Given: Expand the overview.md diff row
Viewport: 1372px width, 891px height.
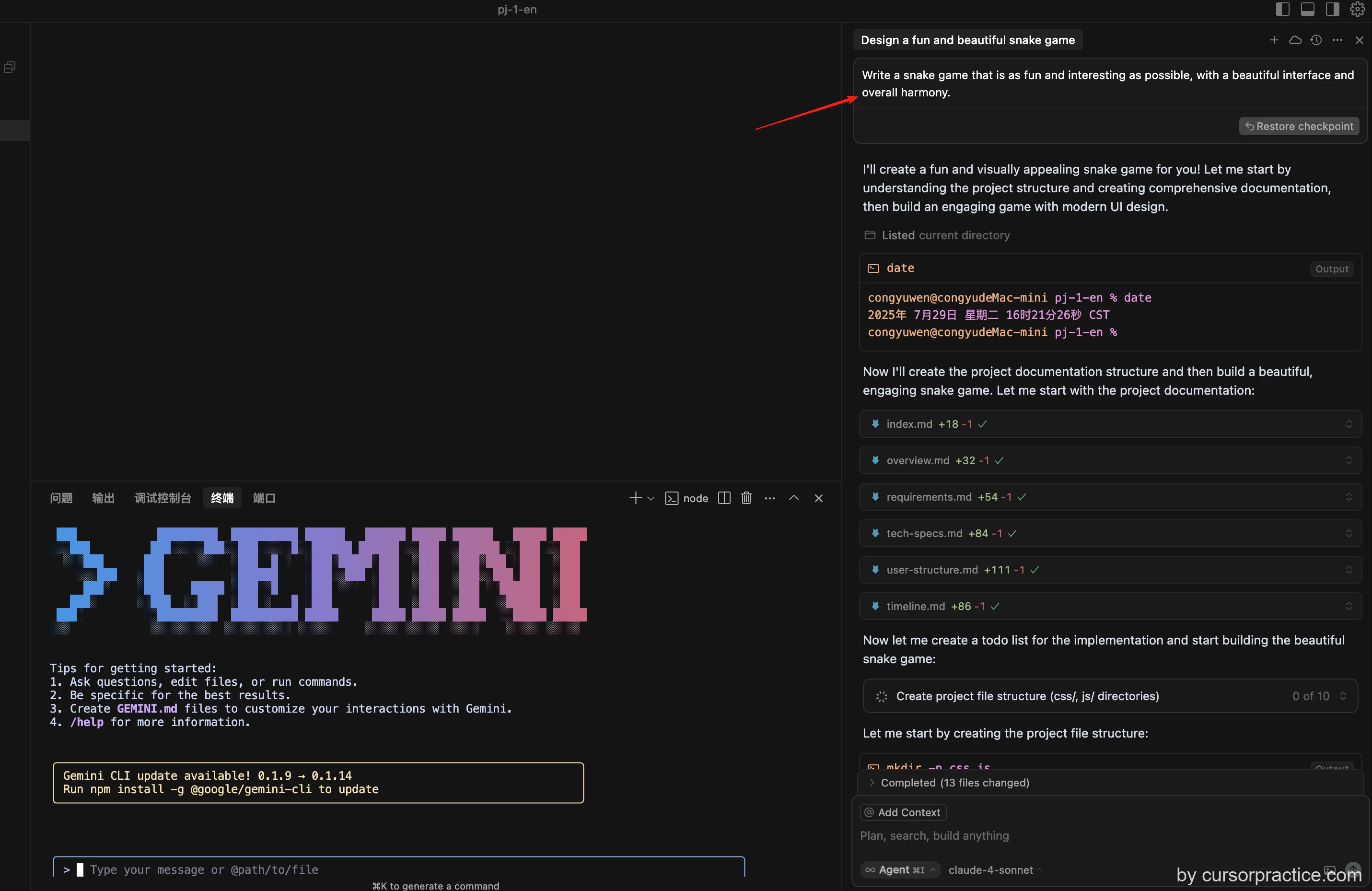Looking at the screenshot, I should 1349,460.
